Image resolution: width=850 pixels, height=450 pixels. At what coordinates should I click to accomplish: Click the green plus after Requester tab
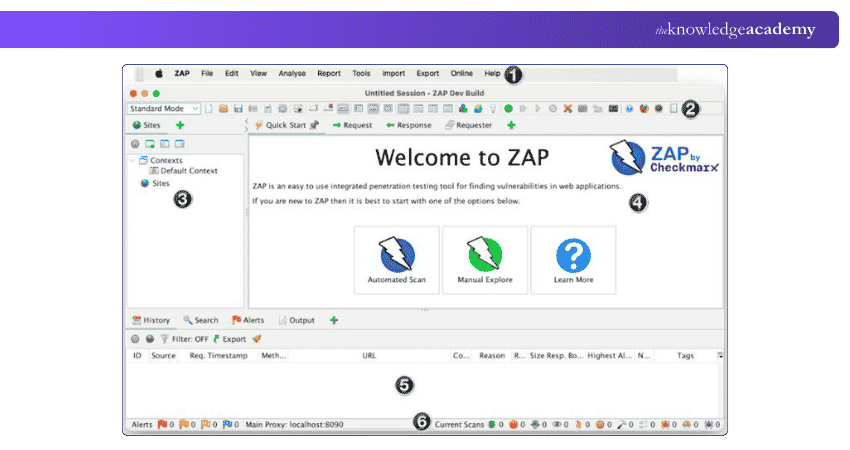[x=511, y=125]
